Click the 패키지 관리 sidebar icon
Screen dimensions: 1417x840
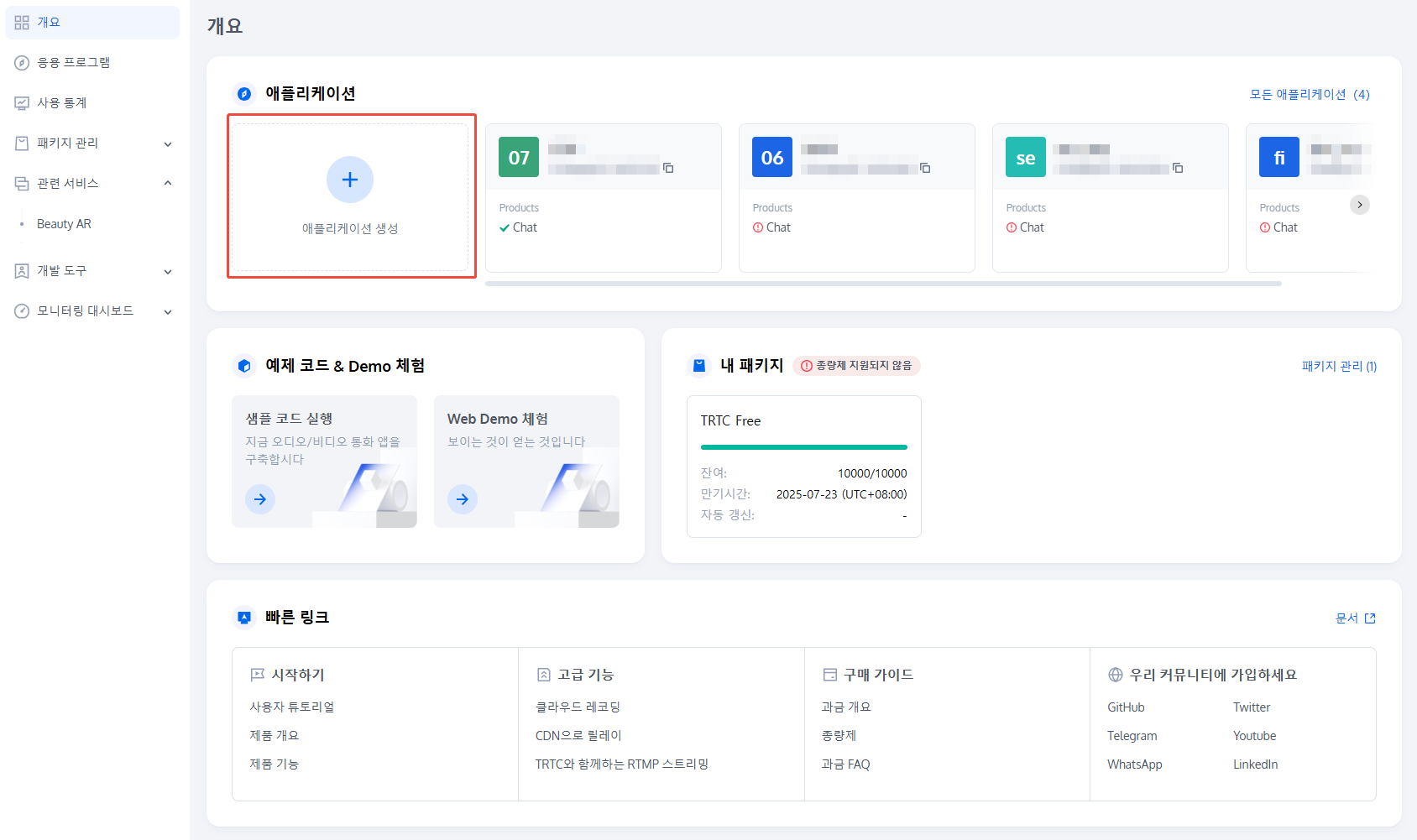pyautogui.click(x=22, y=143)
